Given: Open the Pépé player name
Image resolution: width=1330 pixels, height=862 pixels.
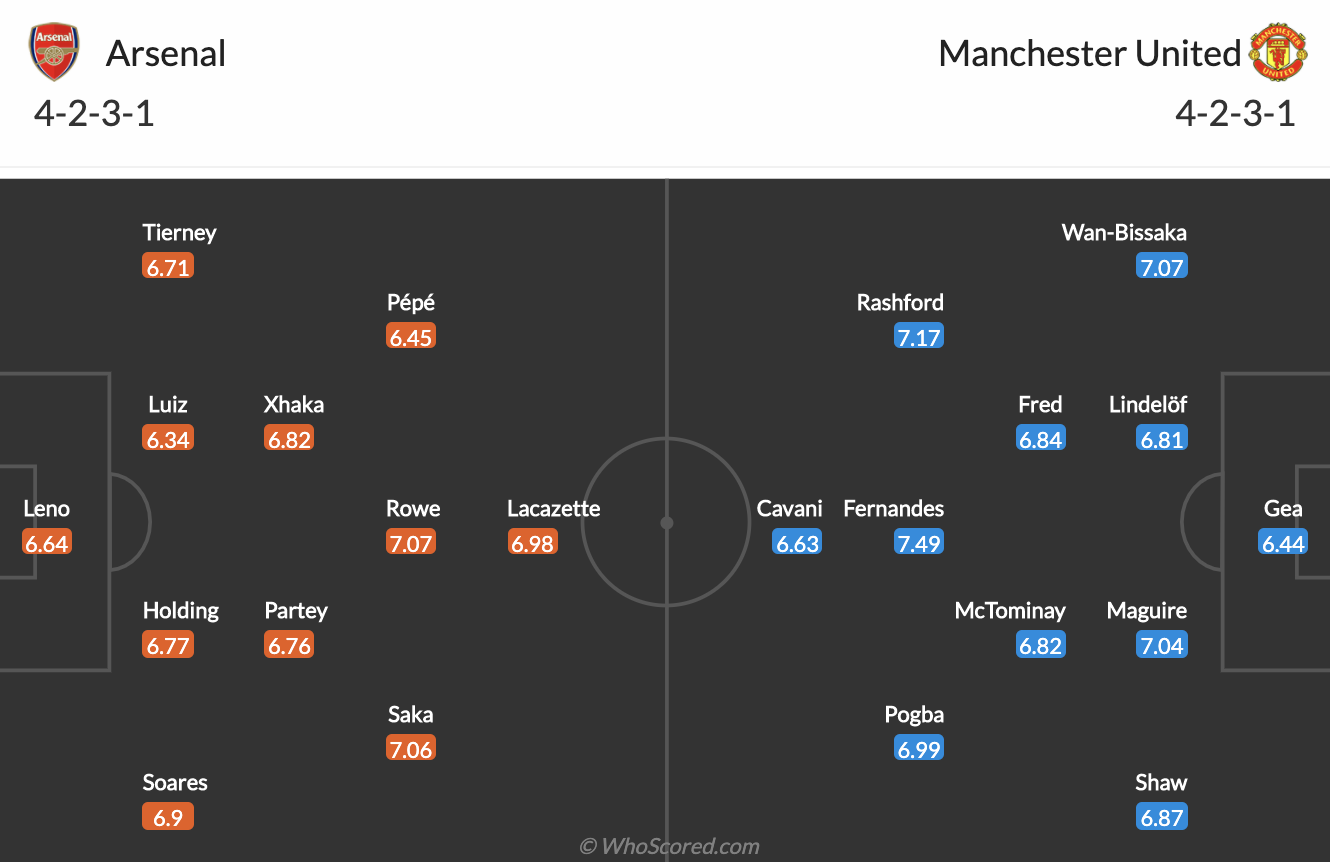Looking at the screenshot, I should [411, 302].
